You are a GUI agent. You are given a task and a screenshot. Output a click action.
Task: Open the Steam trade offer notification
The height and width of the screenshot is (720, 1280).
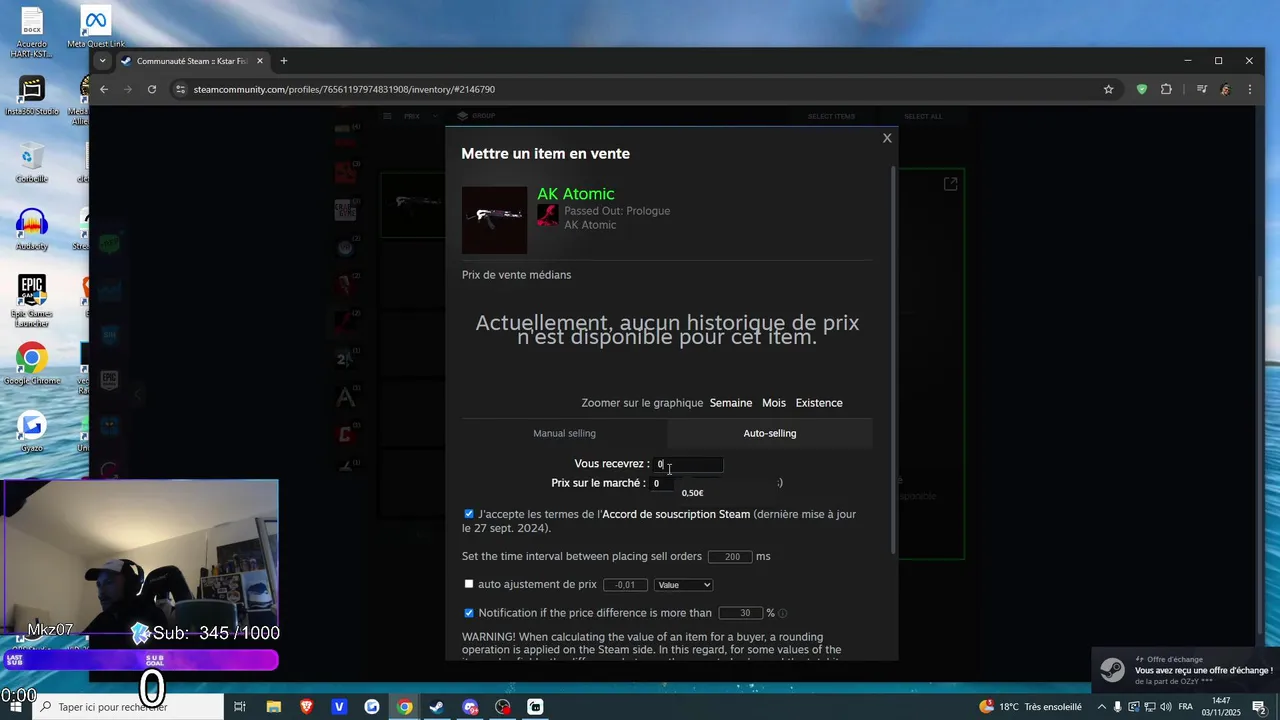point(1186,670)
